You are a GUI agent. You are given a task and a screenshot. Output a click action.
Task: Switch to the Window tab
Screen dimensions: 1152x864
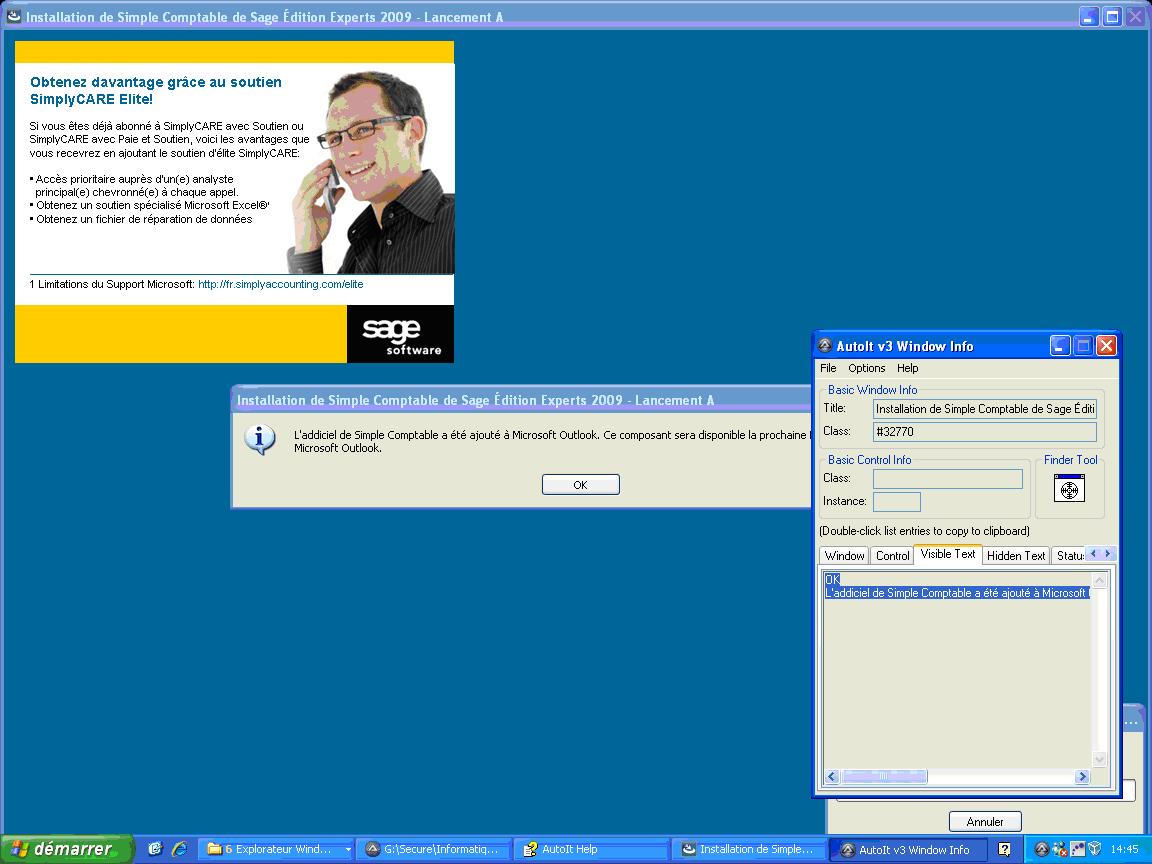click(844, 555)
